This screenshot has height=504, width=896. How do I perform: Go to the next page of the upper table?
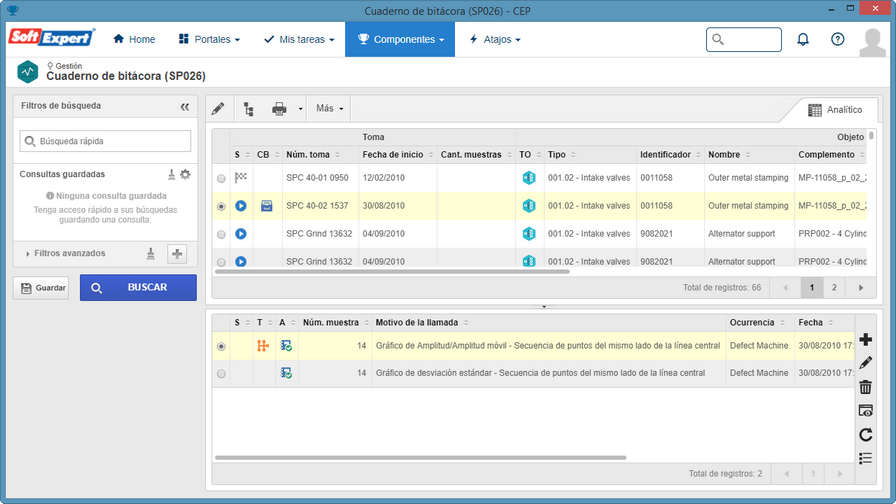pos(861,287)
